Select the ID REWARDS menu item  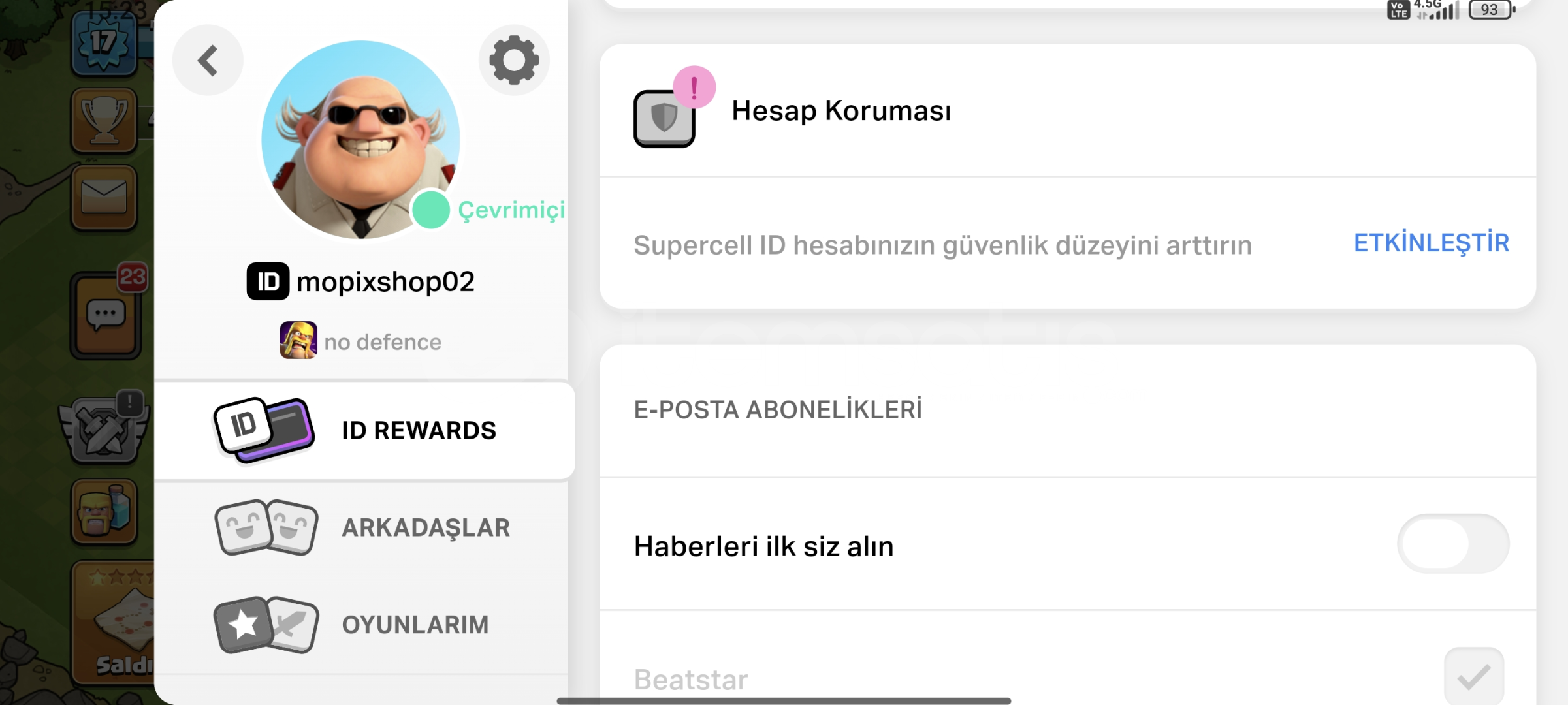(x=364, y=431)
